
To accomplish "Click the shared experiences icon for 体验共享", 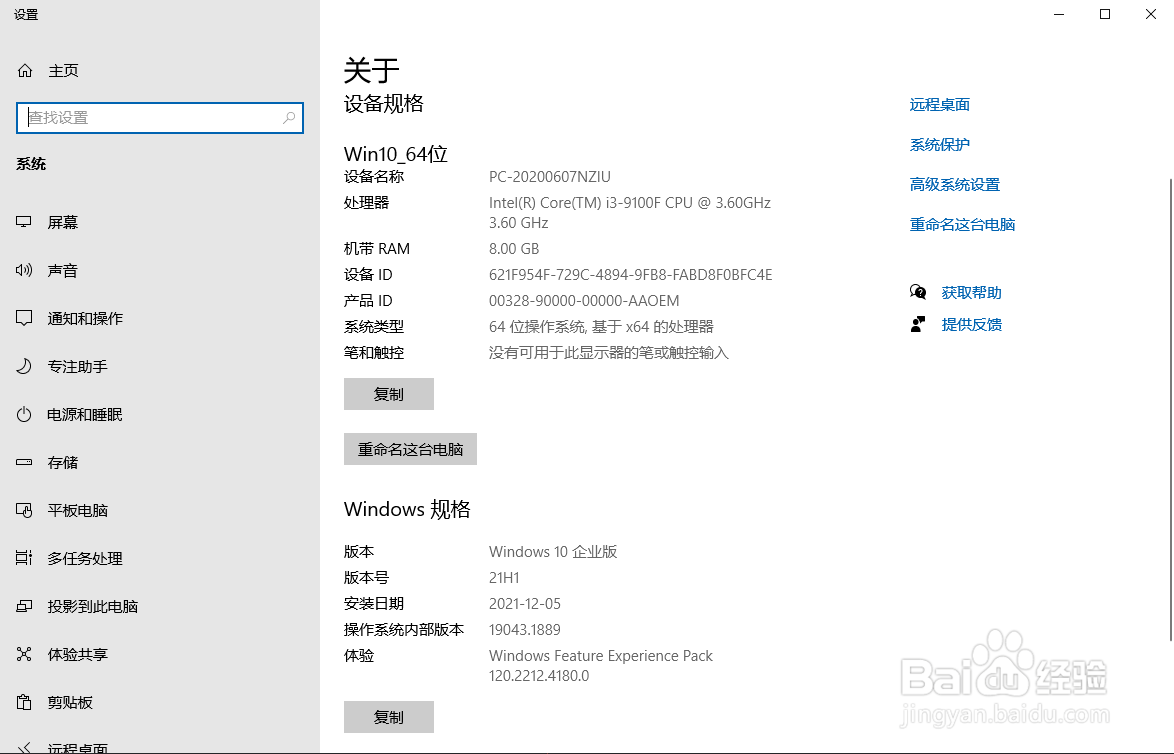I will pos(24,654).
